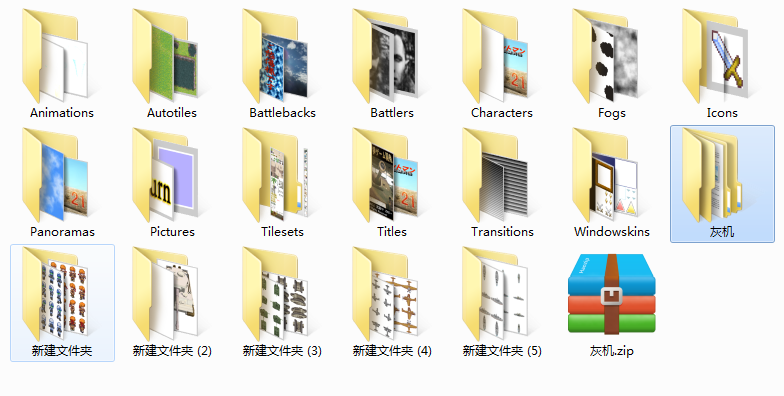
Task: Select the 新建文件夹 folder with character sprites
Action: tap(55, 294)
